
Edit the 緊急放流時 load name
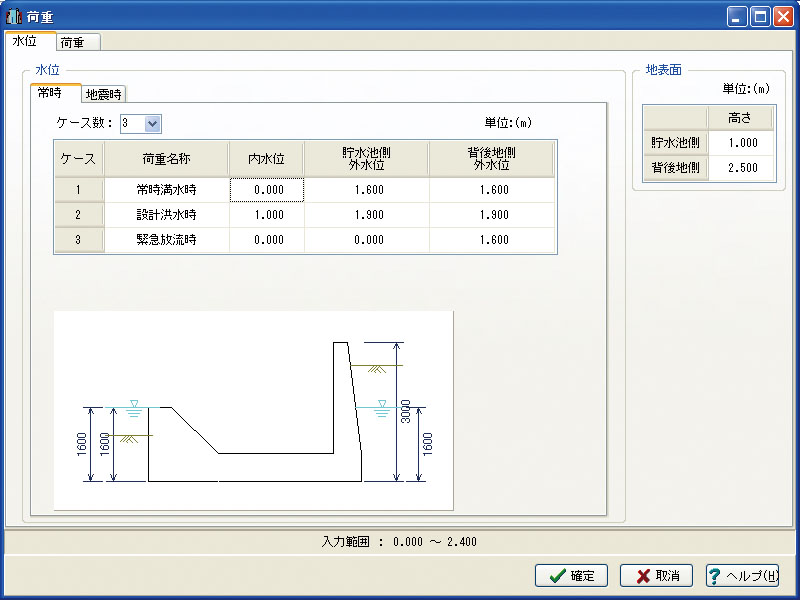point(167,240)
